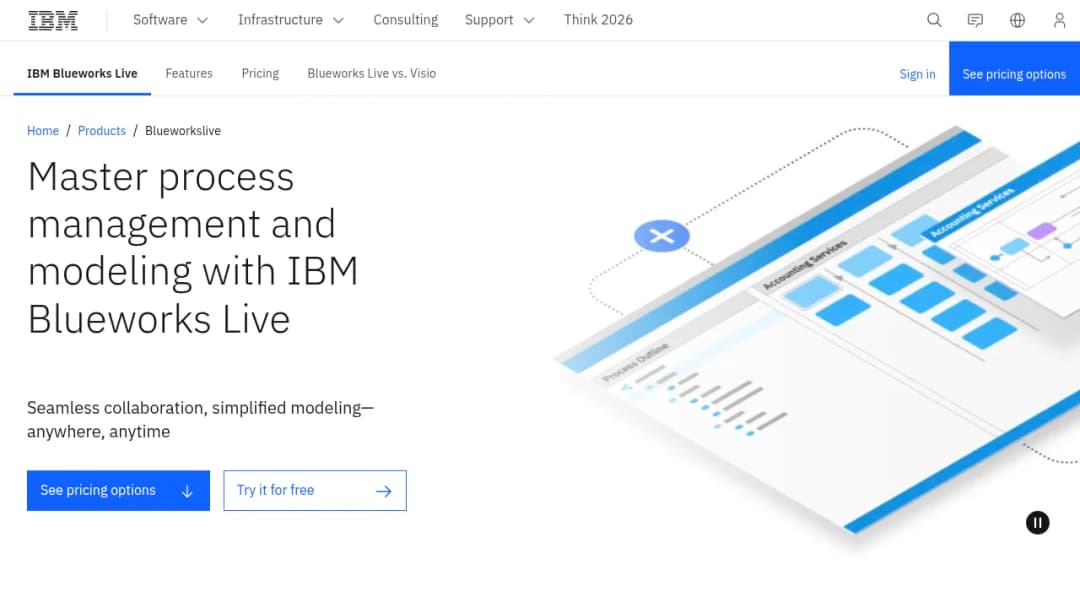Open the chat contact icon
Viewport: 1080px width, 608px height.
[x=975, y=20]
